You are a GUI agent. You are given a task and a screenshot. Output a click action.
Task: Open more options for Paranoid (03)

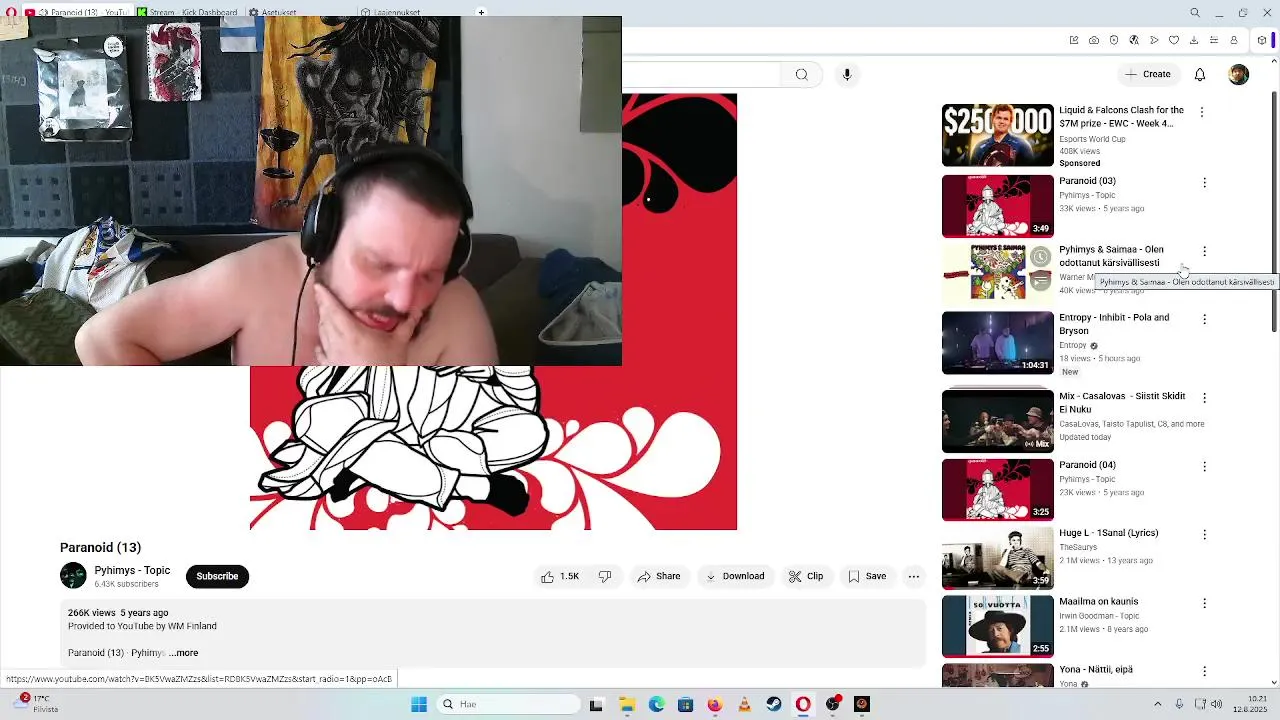point(1204,183)
